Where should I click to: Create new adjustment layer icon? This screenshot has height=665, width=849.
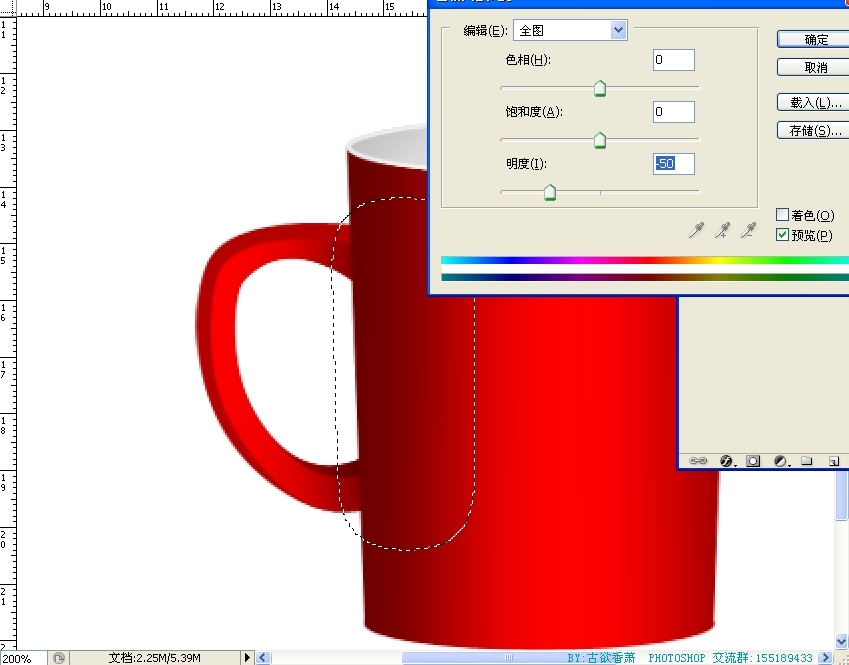[780, 461]
